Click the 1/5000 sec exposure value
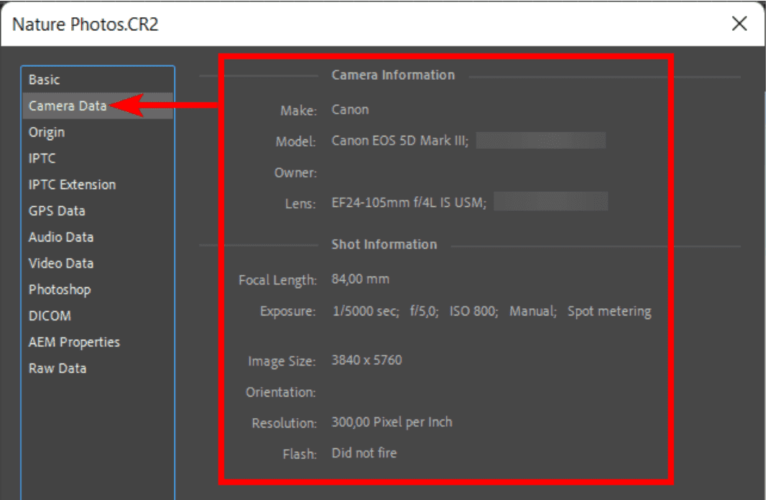The image size is (768, 500). (x=365, y=311)
